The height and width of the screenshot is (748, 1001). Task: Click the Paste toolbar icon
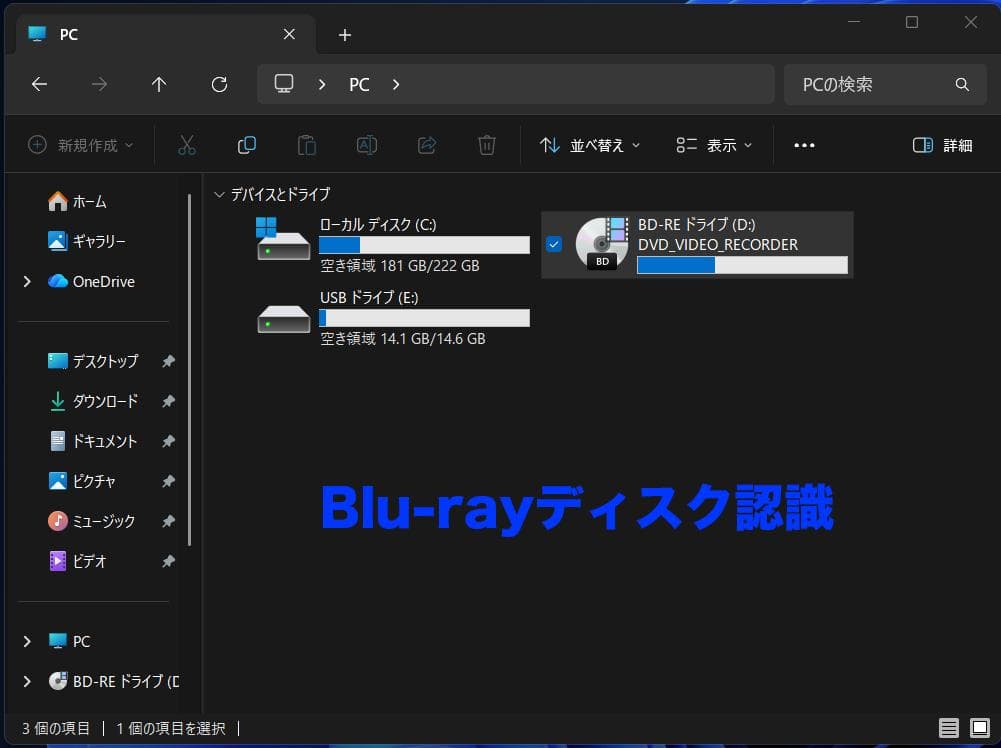[x=306, y=145]
